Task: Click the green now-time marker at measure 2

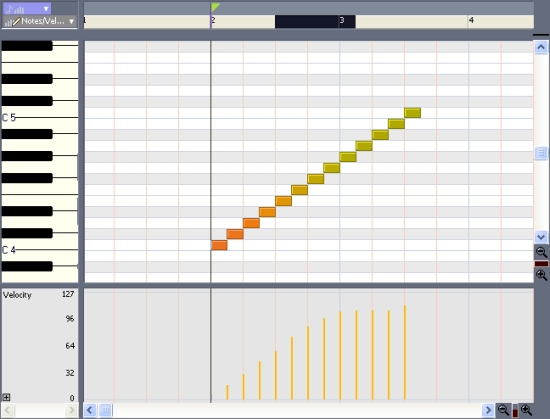Action: point(215,7)
